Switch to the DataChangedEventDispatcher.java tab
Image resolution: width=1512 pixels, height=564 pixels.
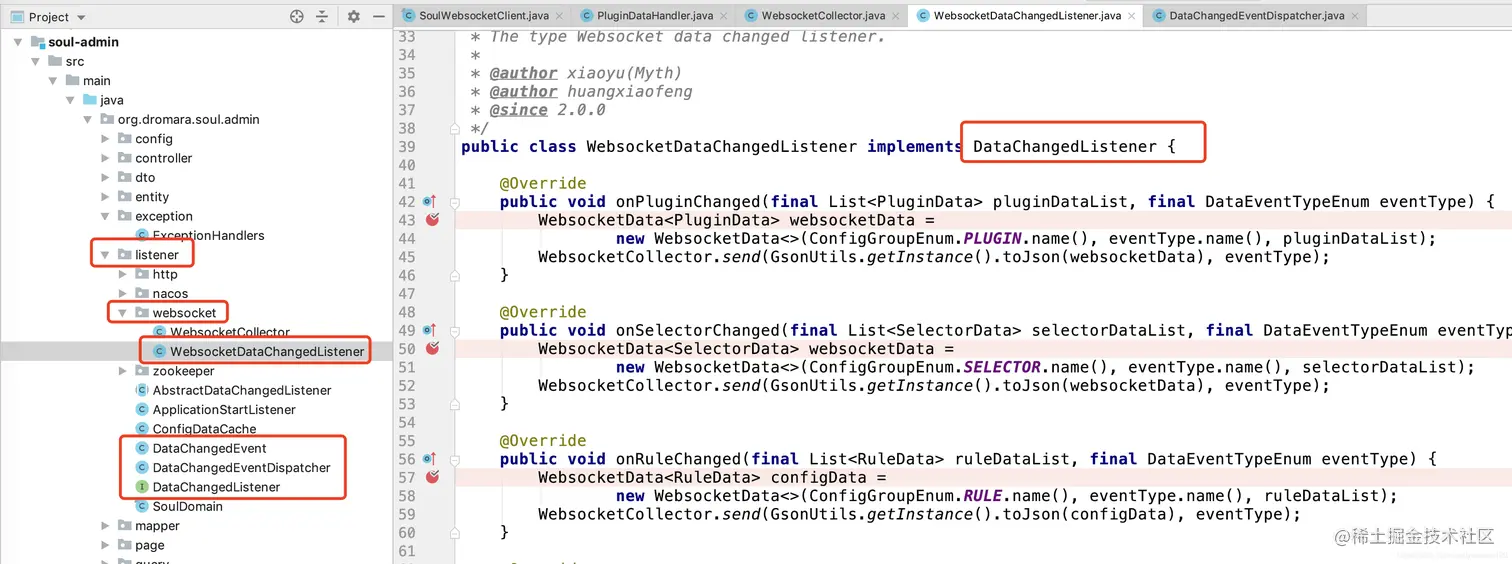1256,16
